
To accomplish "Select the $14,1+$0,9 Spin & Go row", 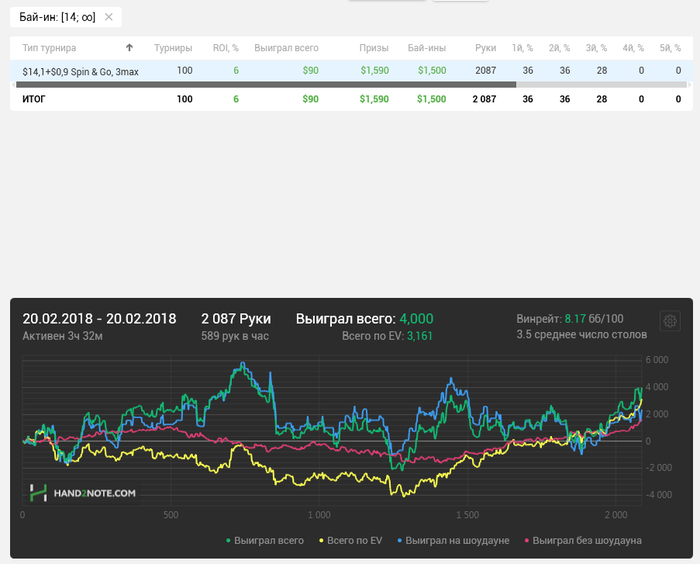I will [x=81, y=71].
